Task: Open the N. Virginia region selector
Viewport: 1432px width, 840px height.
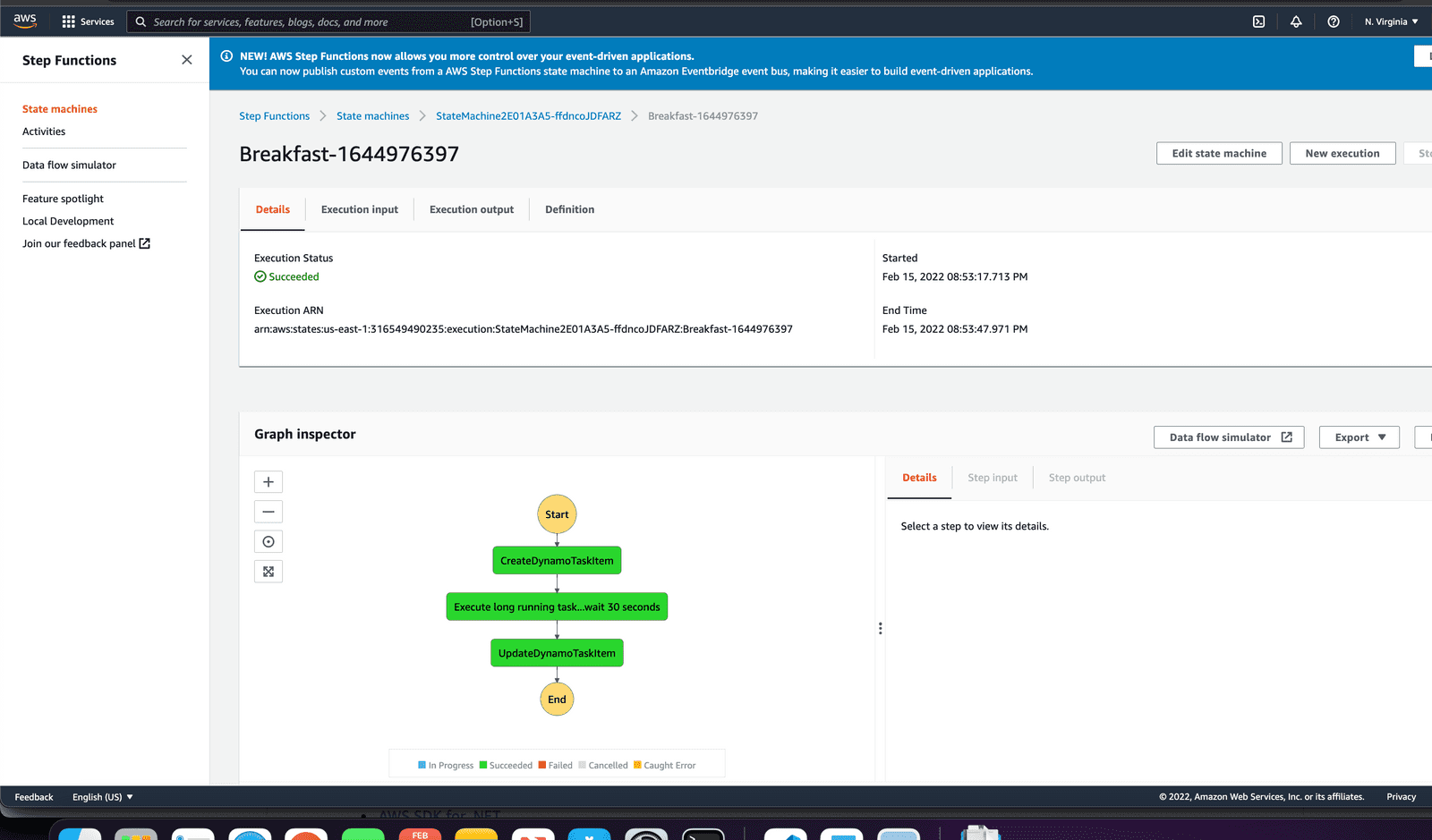Action: point(1390,21)
